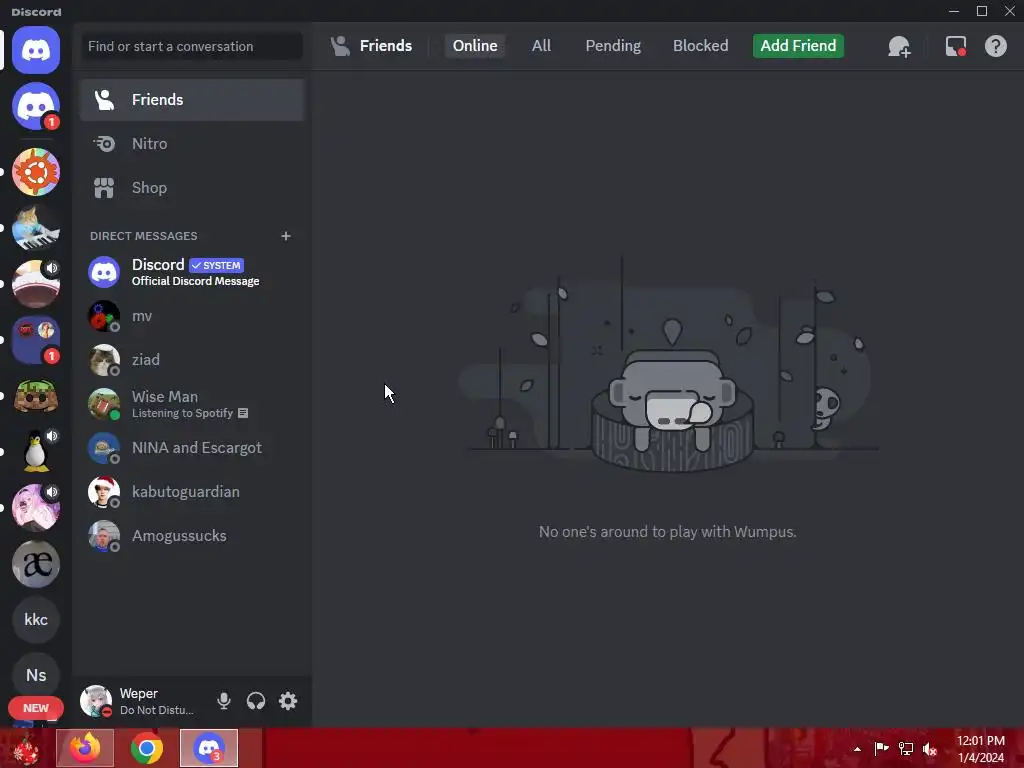Image resolution: width=1024 pixels, height=768 pixels.
Task: Click the Action Center flag icon
Action: pyautogui.click(x=881, y=748)
